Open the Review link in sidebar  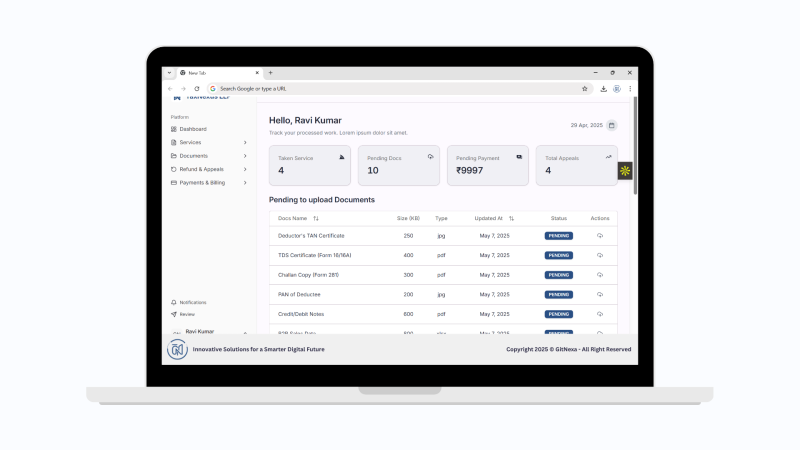(x=187, y=314)
